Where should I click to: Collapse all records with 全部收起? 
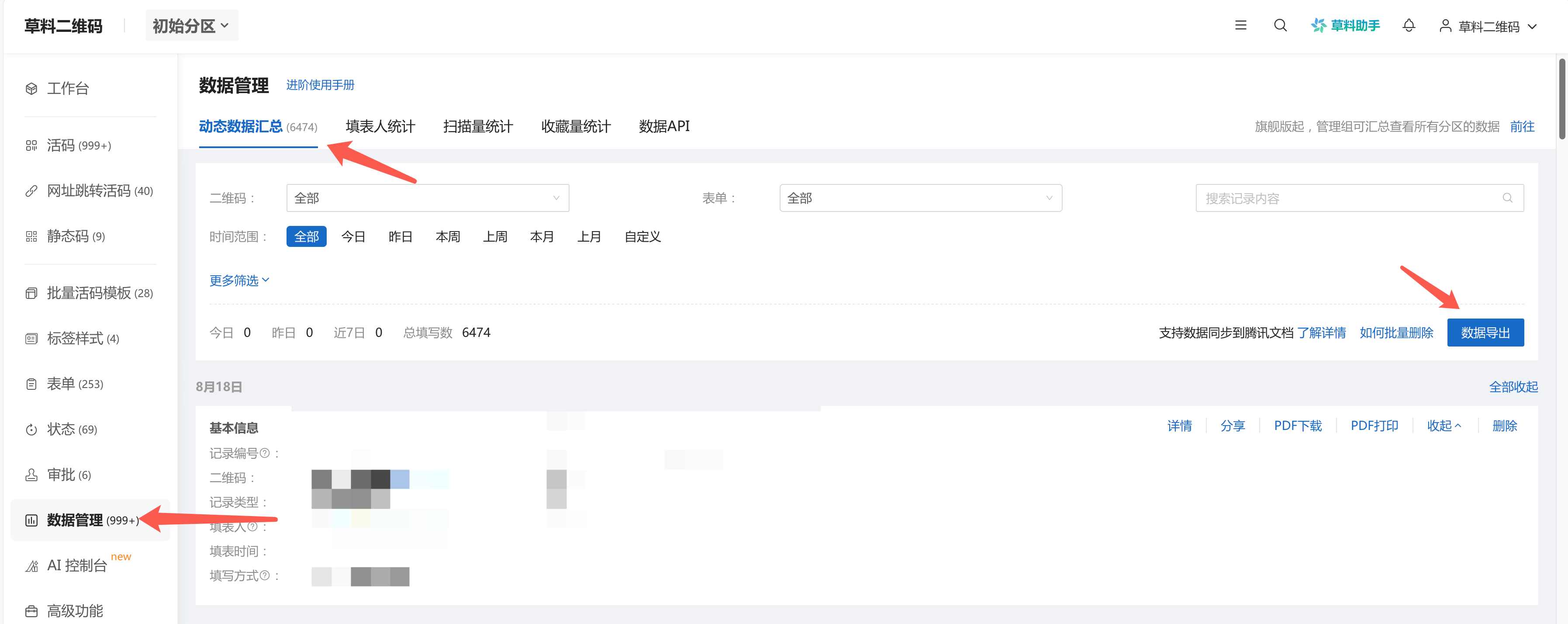(x=1513, y=387)
